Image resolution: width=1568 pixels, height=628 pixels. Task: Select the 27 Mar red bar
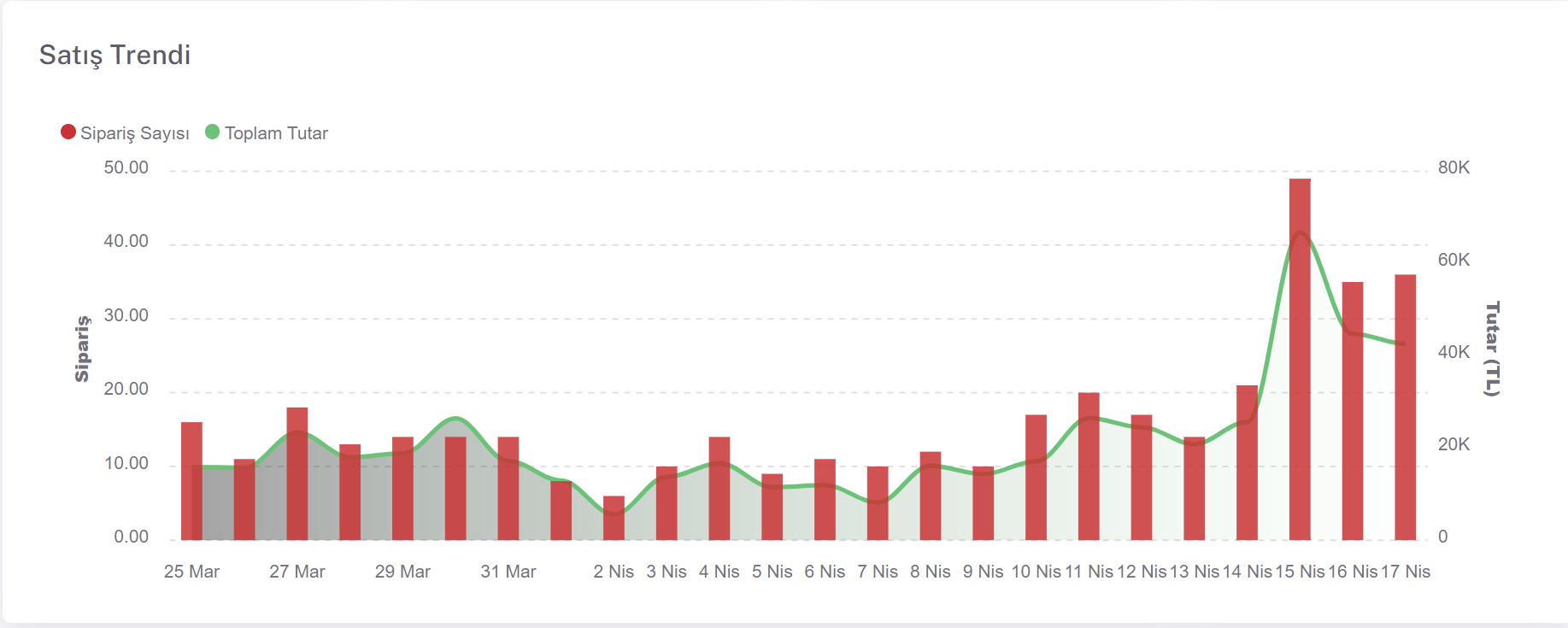[x=297, y=473]
